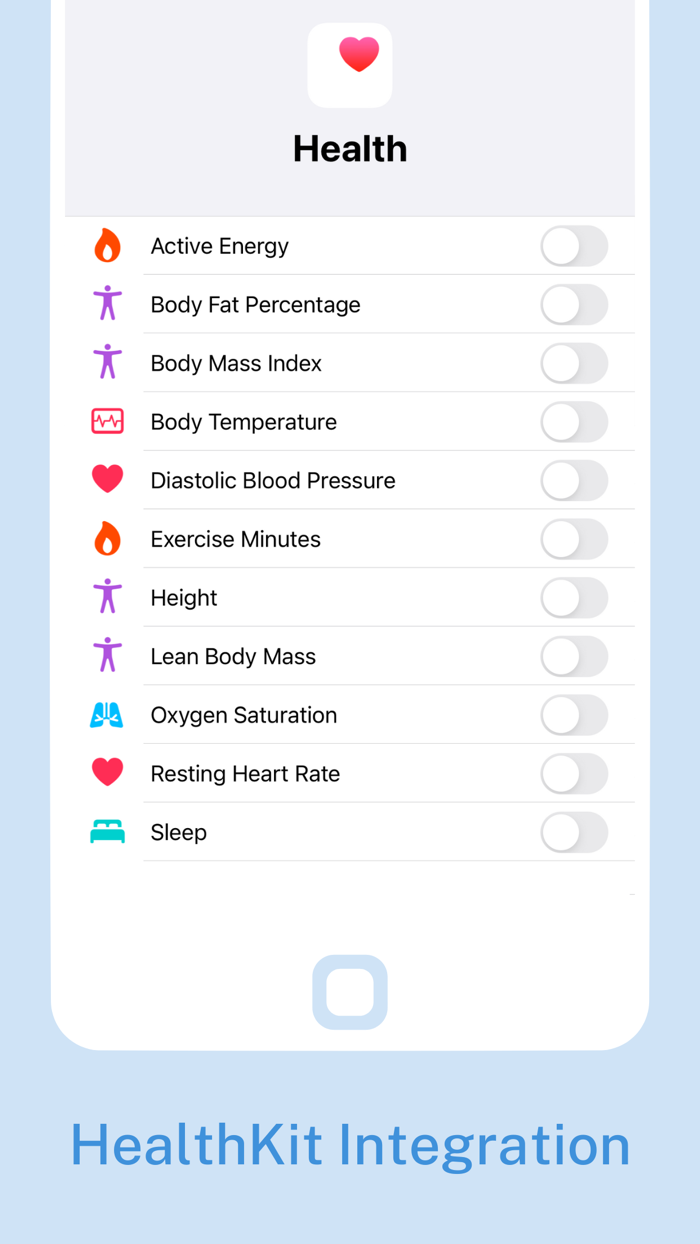Image resolution: width=700 pixels, height=1244 pixels.
Task: Turn on the Resting Heart Rate toggle
Action: point(575,773)
